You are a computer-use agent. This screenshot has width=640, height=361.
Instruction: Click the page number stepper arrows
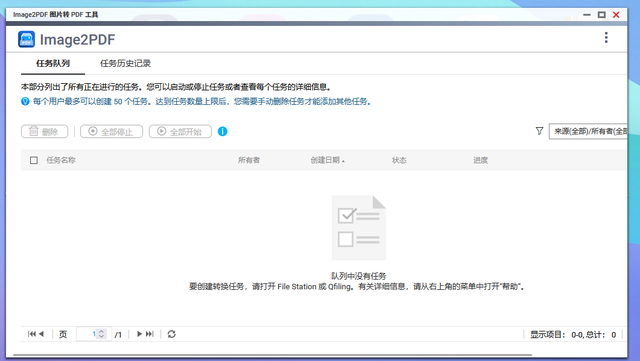[x=102, y=334]
